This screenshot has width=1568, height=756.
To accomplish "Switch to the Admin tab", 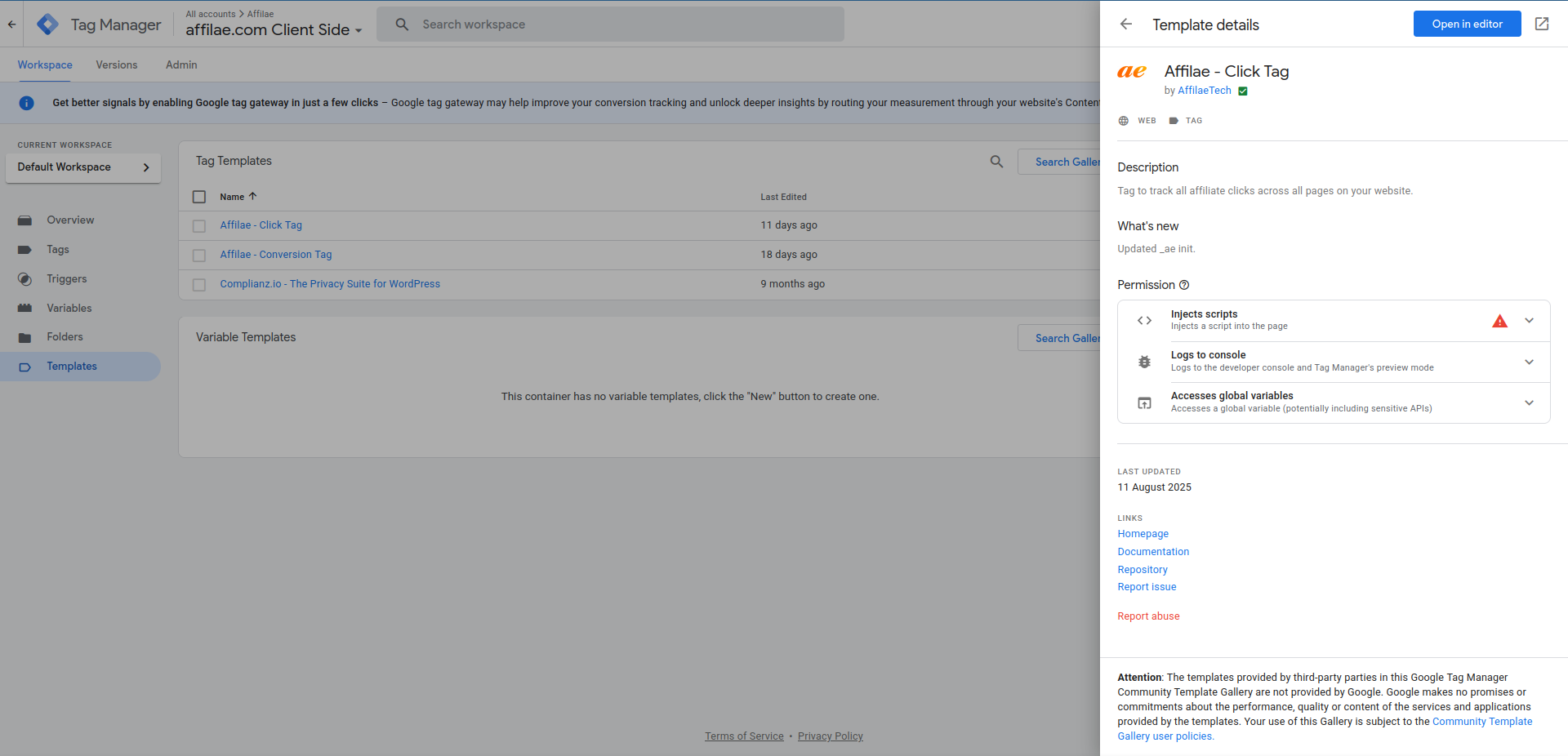I will 181,65.
